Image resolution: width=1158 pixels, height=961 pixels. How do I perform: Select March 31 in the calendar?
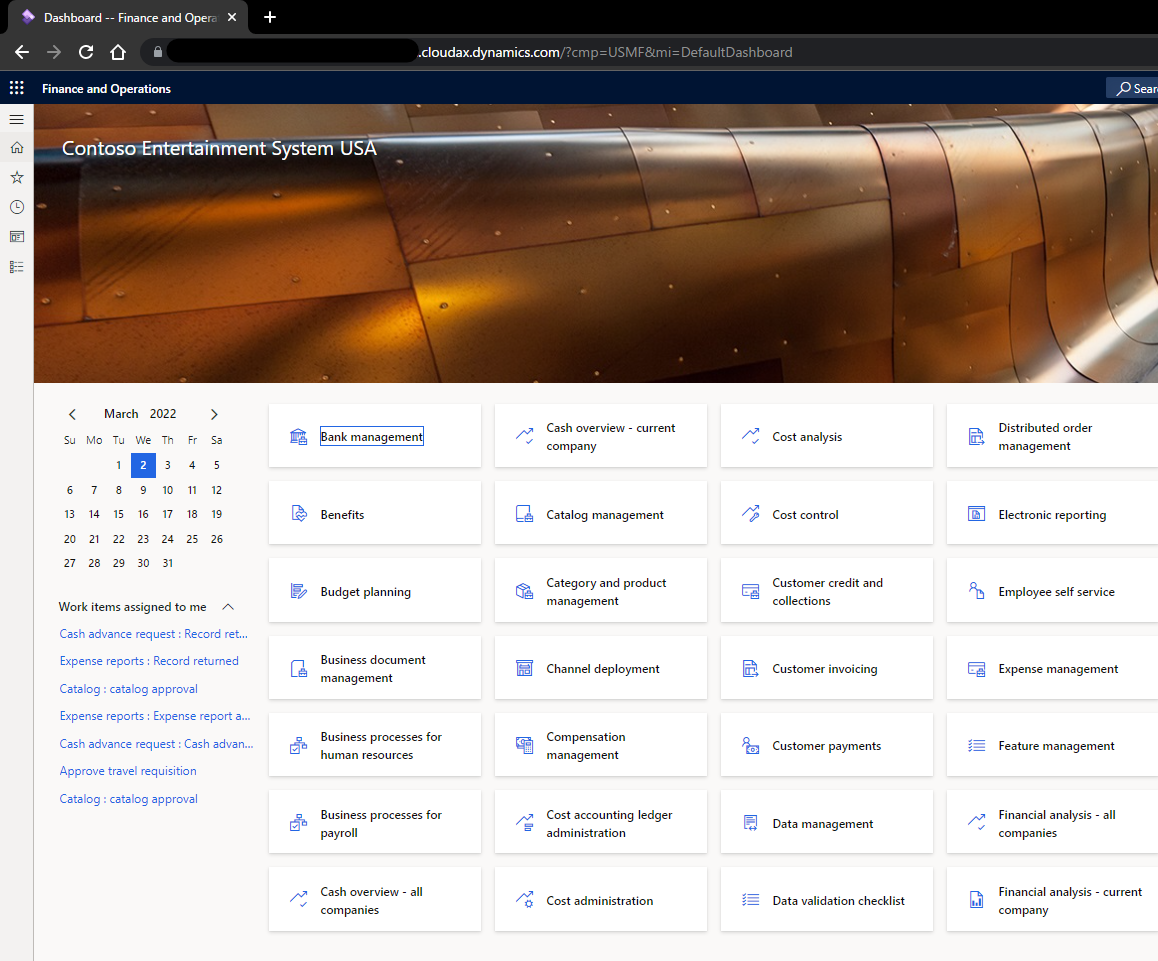tap(168, 563)
